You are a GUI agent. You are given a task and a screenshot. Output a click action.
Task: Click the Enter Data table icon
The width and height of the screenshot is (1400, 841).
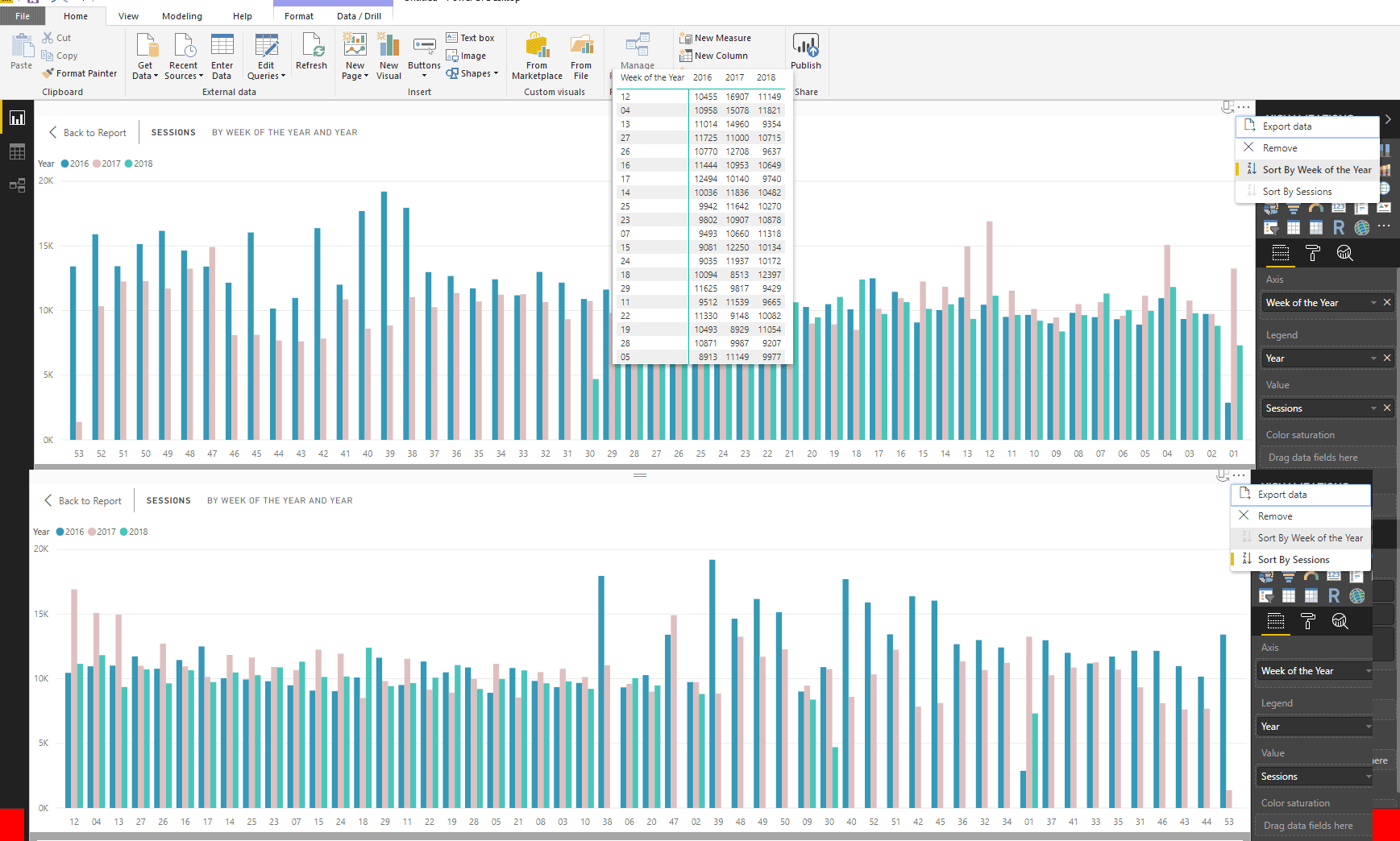click(222, 45)
